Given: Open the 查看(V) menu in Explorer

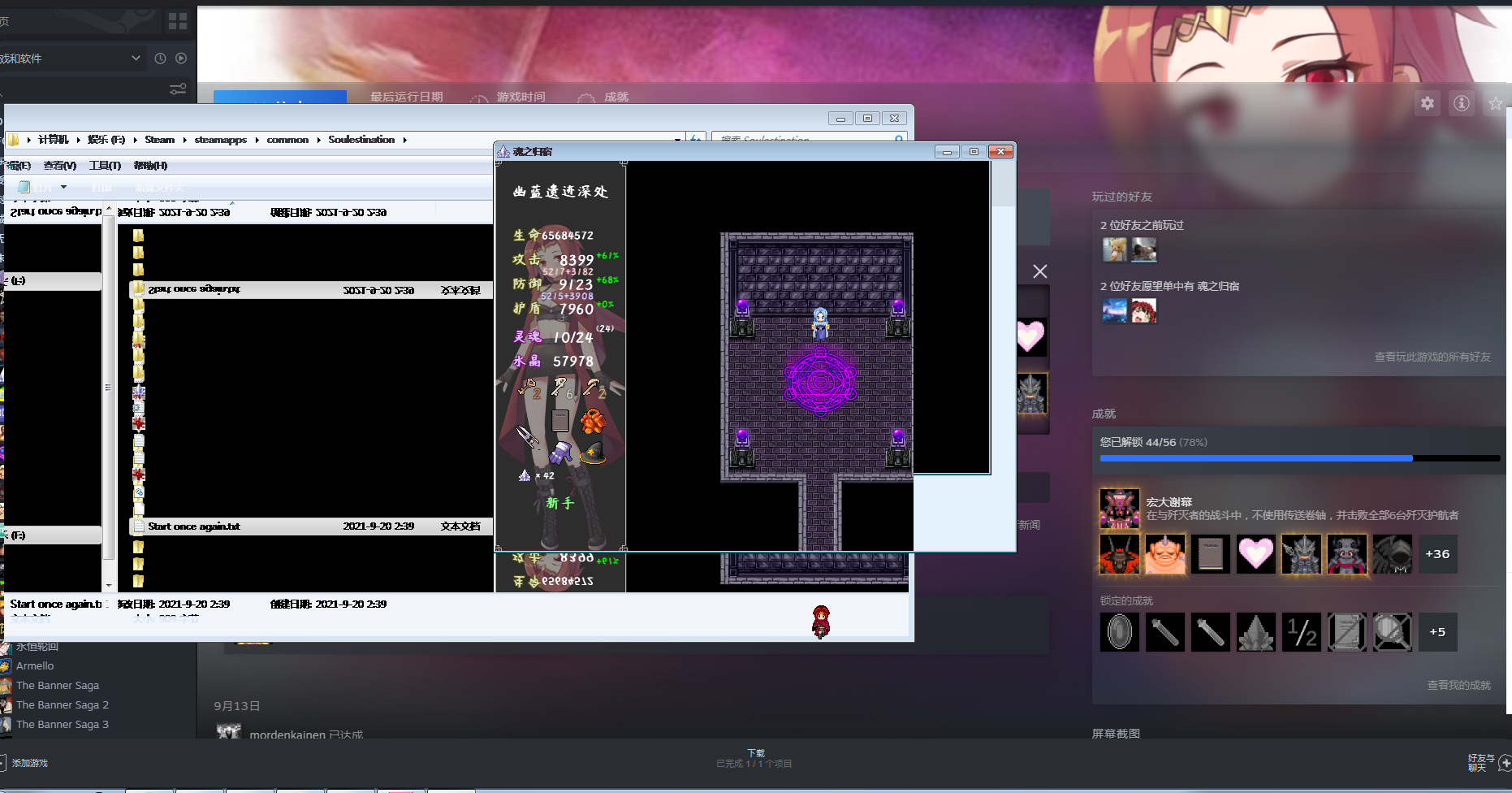Looking at the screenshot, I should coord(60,166).
